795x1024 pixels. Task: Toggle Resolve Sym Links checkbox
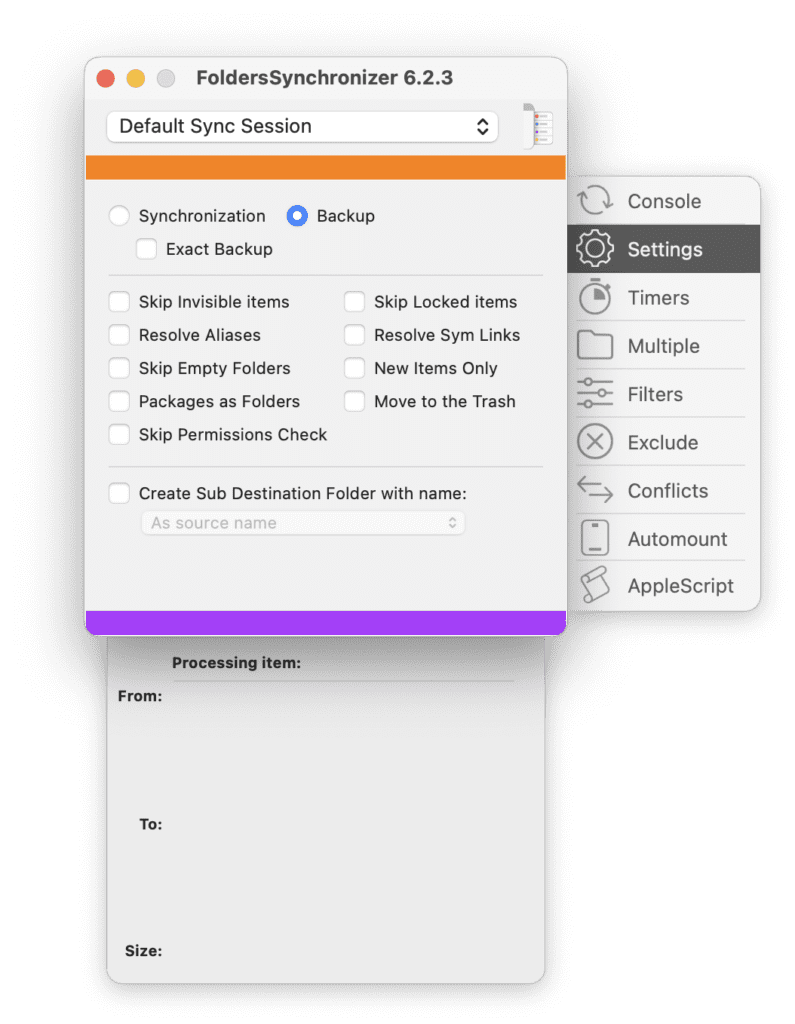355,335
